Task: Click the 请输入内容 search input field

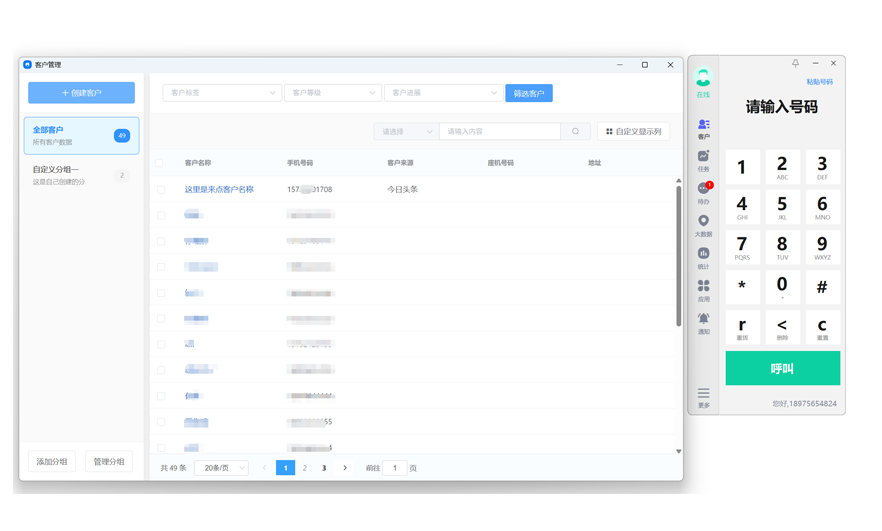Action: (x=499, y=132)
